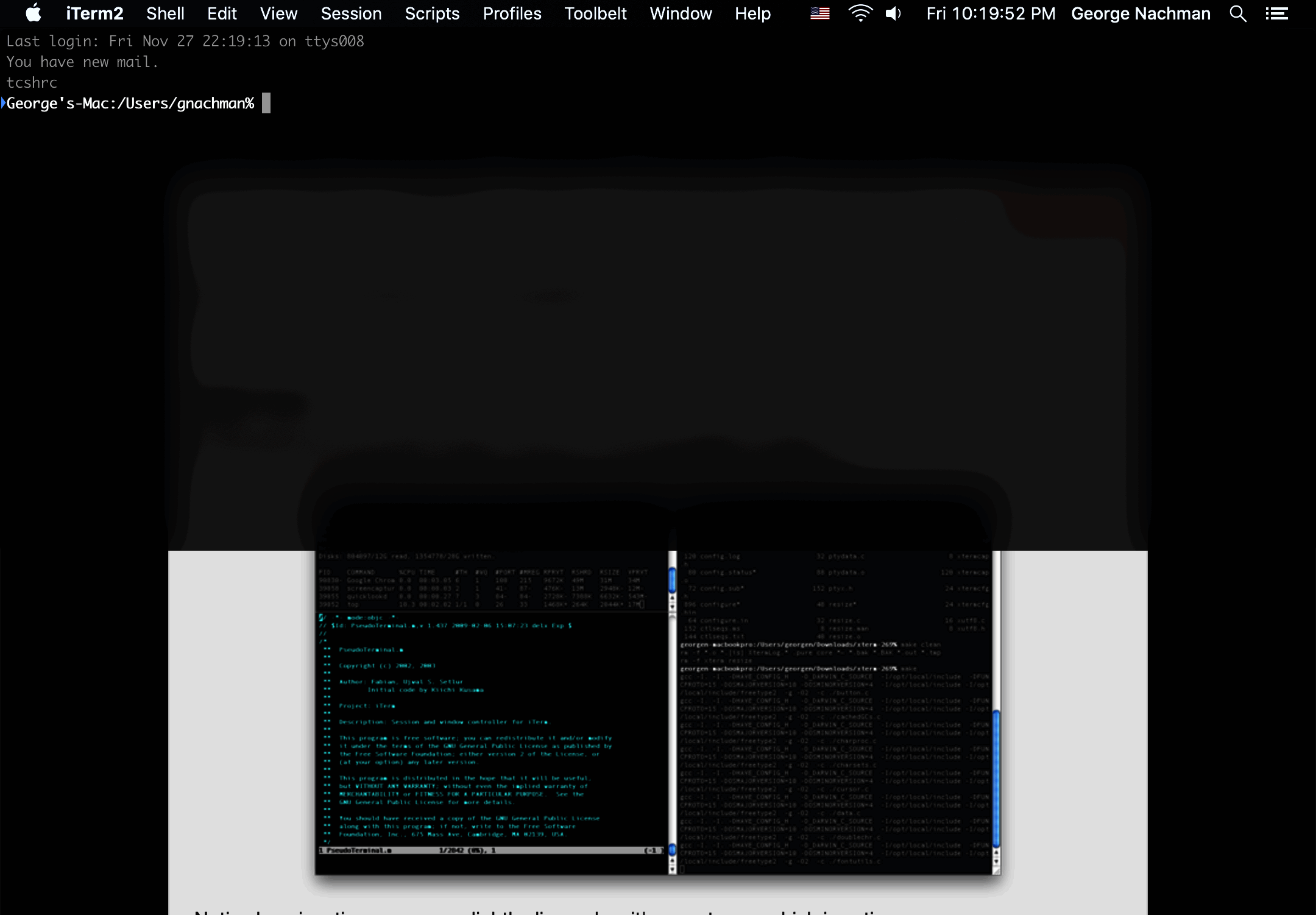Click the US flag input source icon
1316x915 pixels.
point(820,13)
